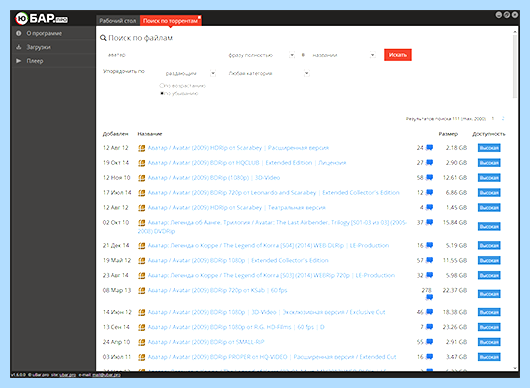Open Avatar 720p Leonardo and Scarabey link
This screenshot has height=388, width=530.
pyautogui.click(x=273, y=192)
